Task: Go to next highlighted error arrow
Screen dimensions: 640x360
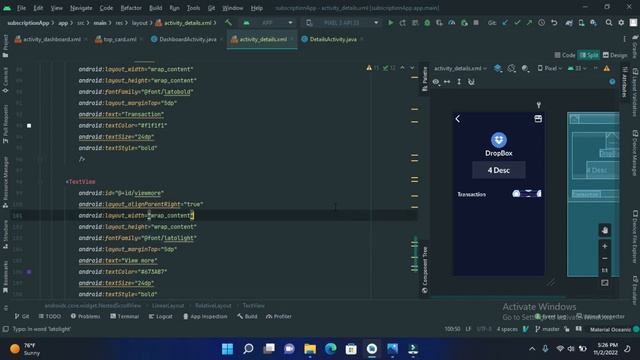Action: point(412,68)
